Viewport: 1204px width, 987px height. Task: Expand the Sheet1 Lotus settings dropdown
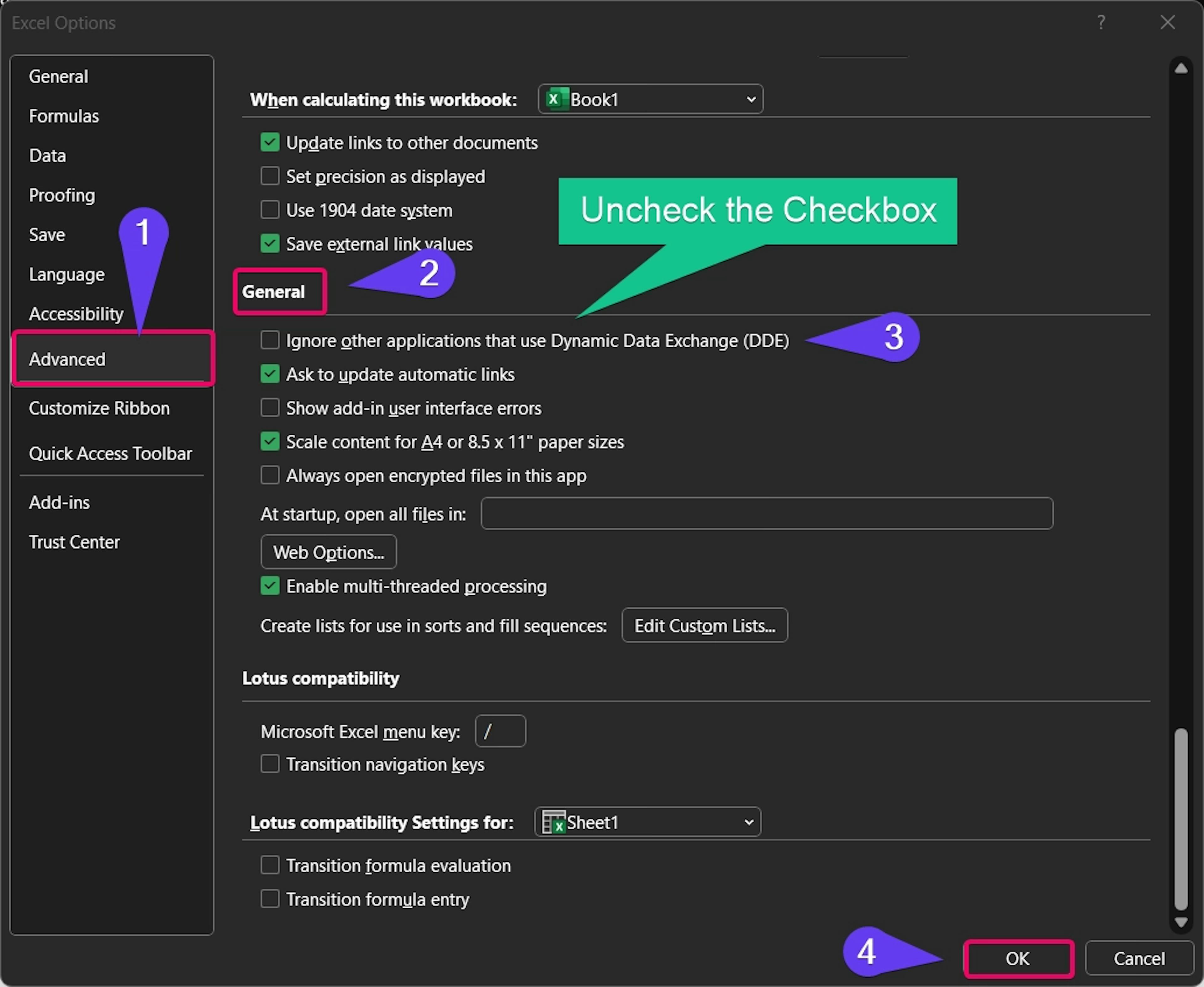[647, 822]
